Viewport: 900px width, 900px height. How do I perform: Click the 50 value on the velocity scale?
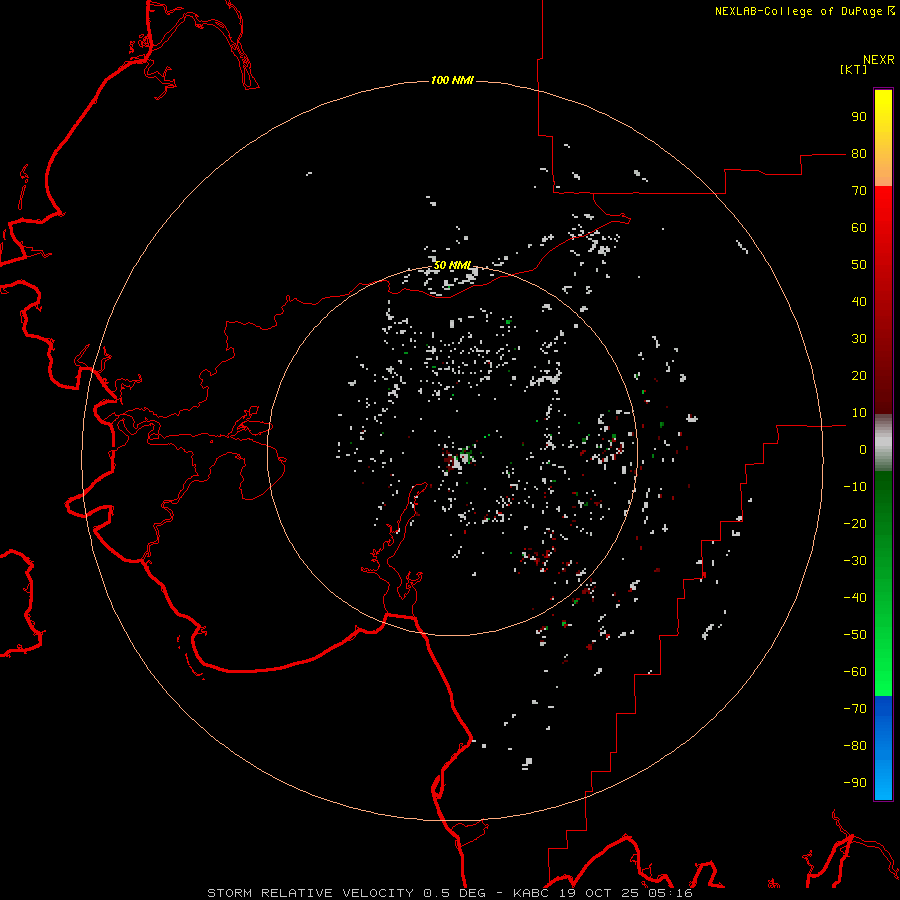pos(859,265)
